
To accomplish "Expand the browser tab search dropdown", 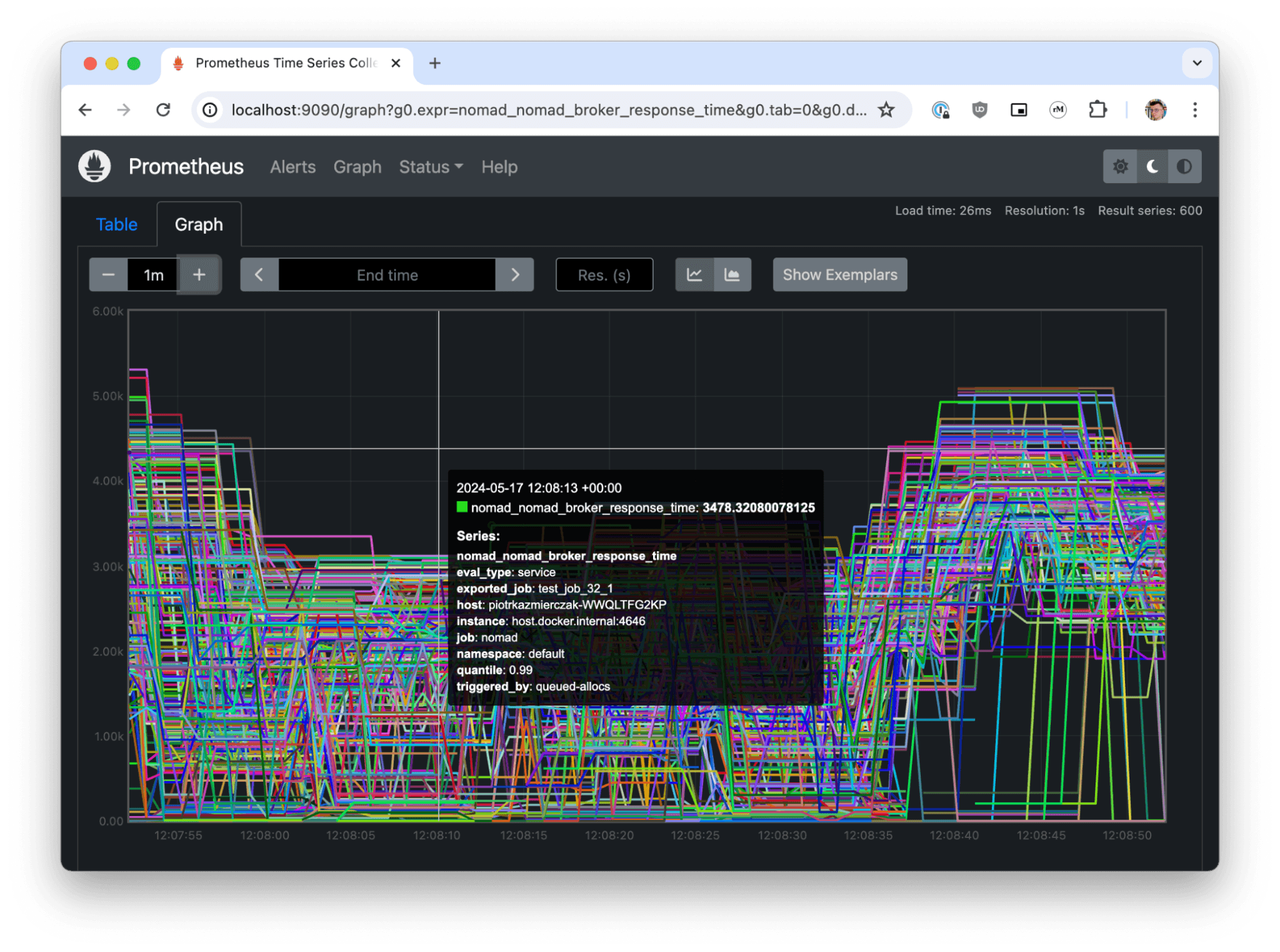I will (x=1196, y=63).
